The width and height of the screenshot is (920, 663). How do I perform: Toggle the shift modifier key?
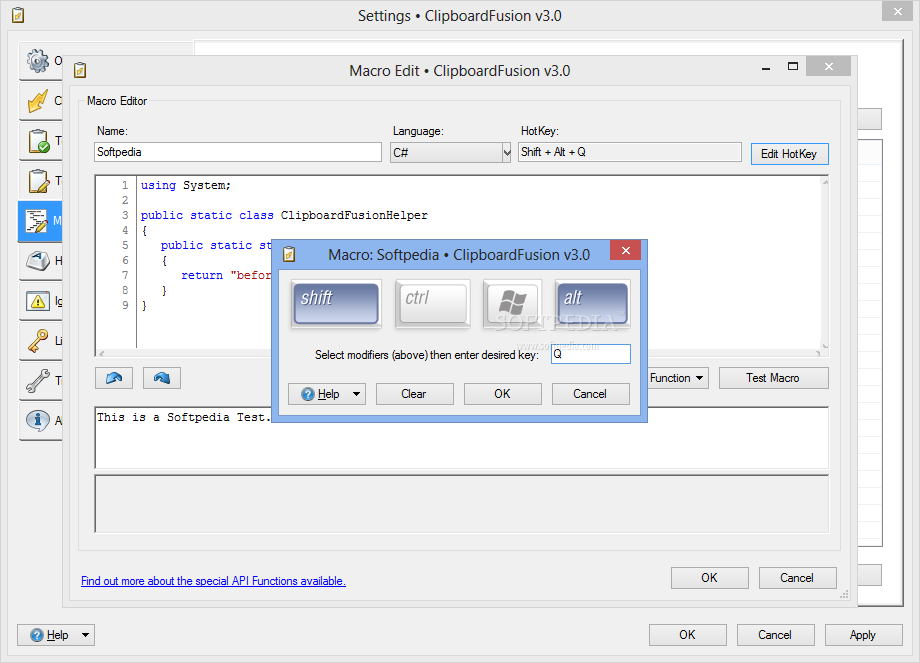(336, 303)
